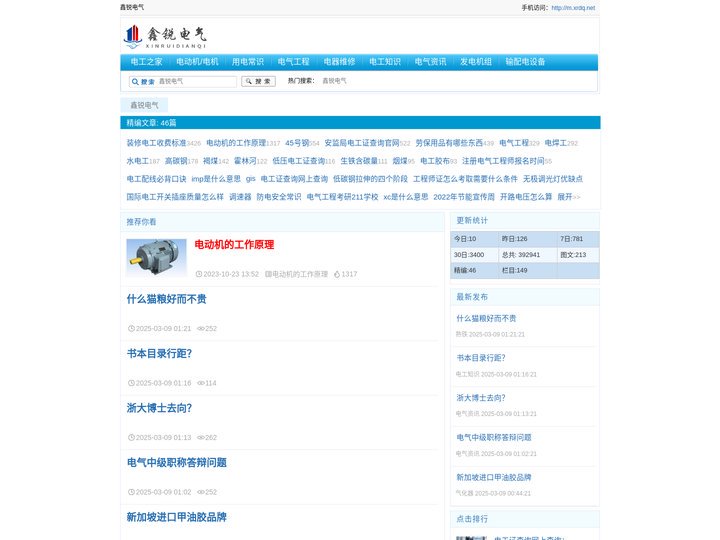This screenshot has width=720, height=540.
Task: Open 防电安全常识 link
Action: tap(279, 197)
